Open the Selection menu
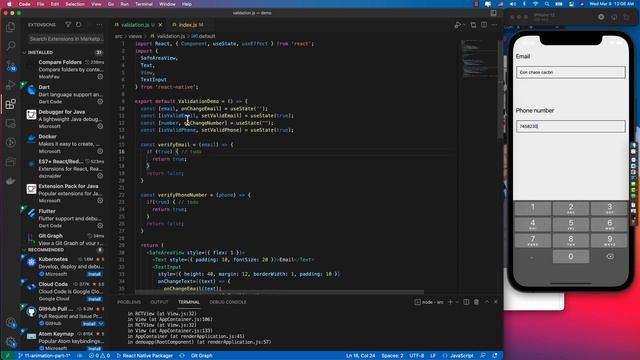Viewport: 640px width, 360px height. tap(75, 4)
